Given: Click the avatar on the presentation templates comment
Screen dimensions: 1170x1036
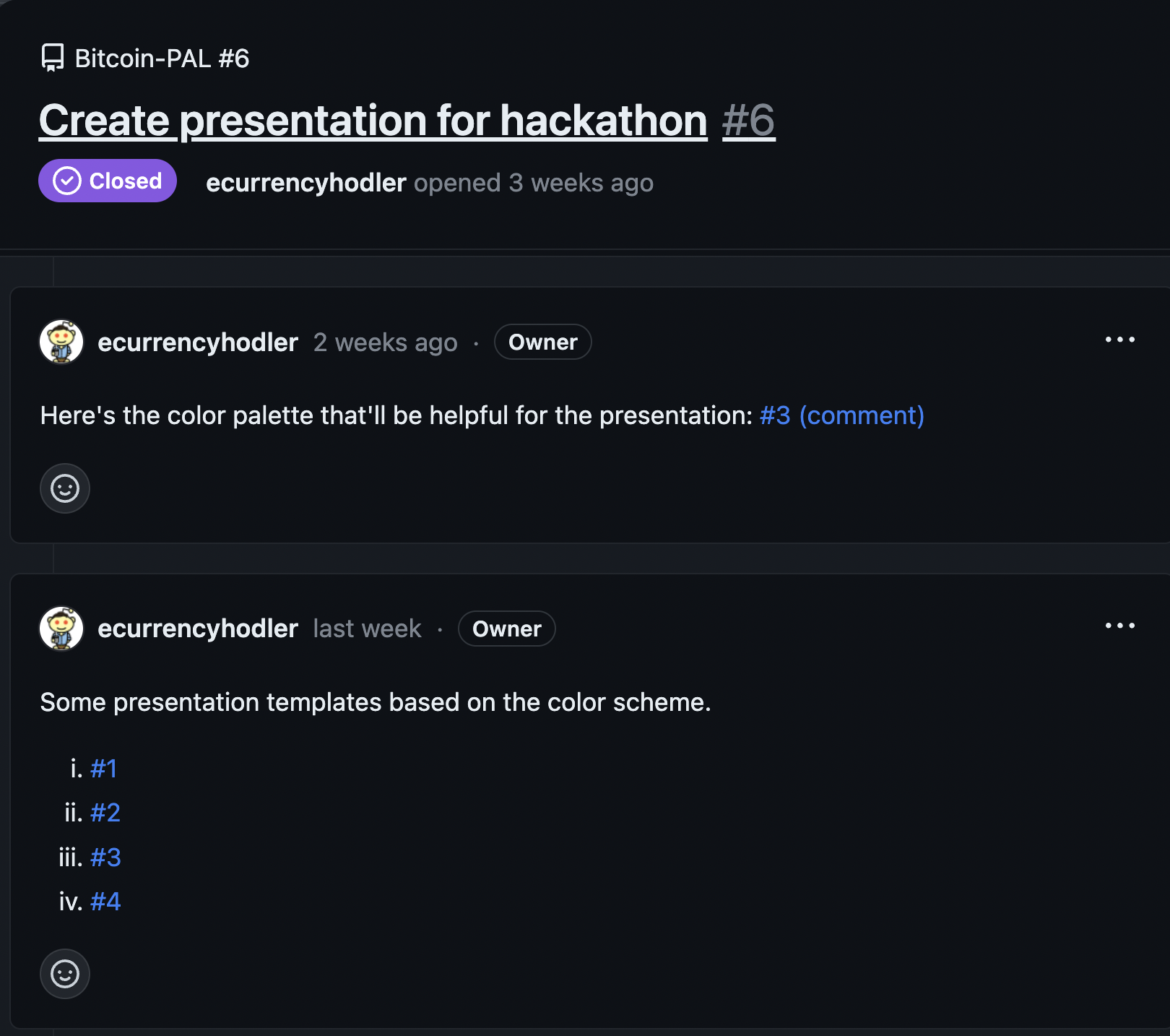Looking at the screenshot, I should click(61, 629).
